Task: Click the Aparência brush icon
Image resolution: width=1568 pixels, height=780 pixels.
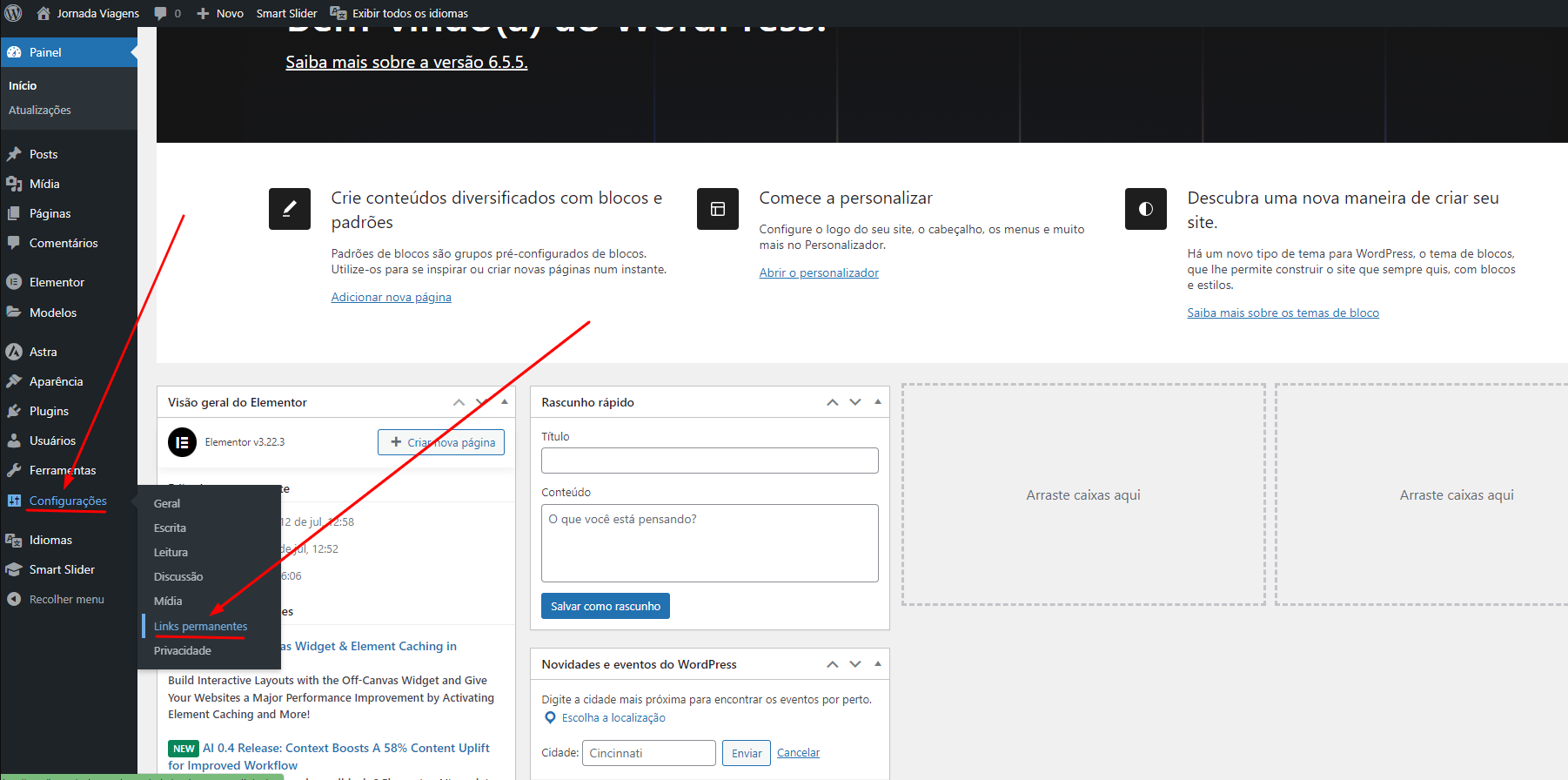Action: pos(14,381)
